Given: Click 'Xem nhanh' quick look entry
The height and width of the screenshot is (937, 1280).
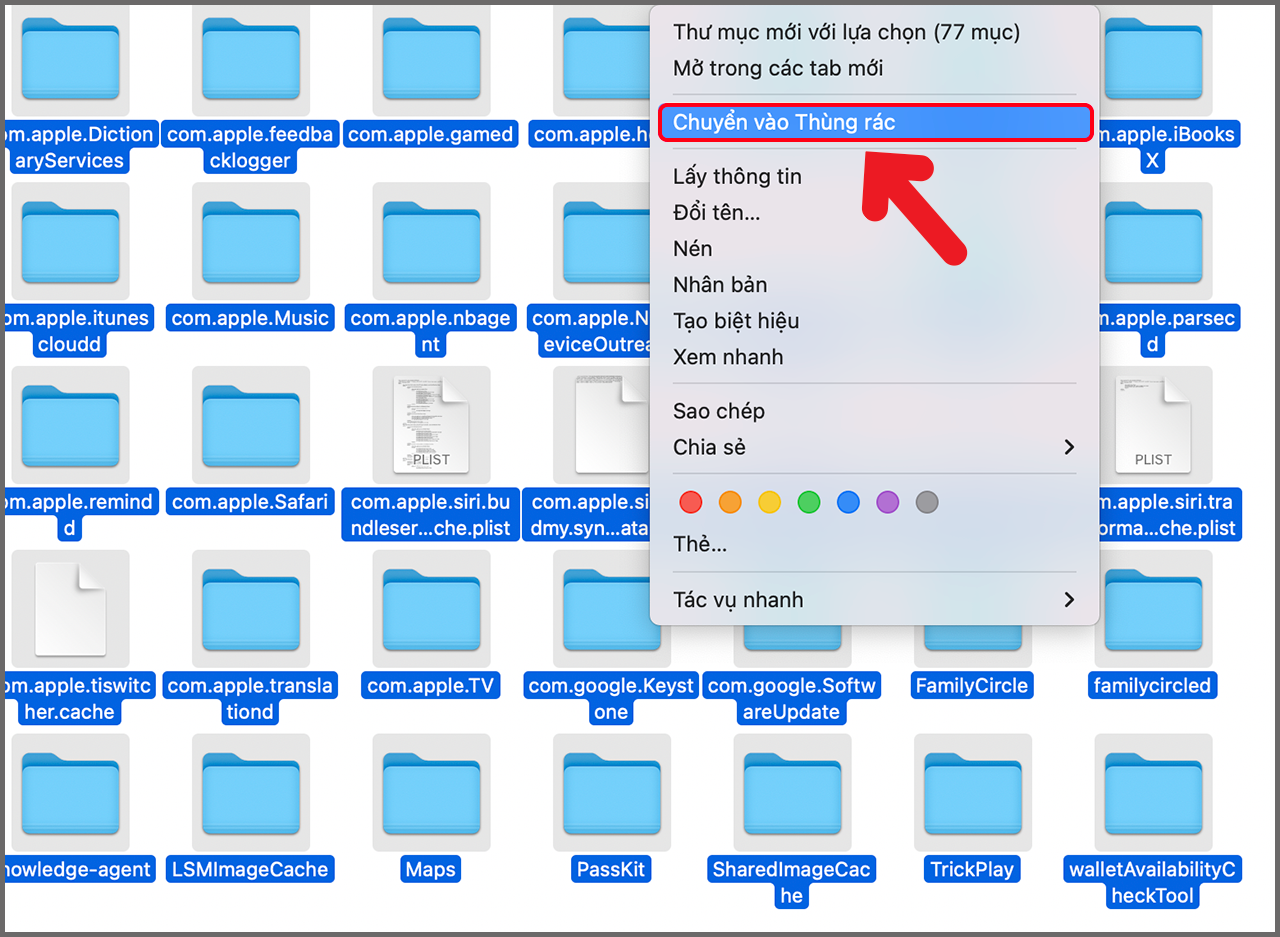Looking at the screenshot, I should [x=874, y=356].
